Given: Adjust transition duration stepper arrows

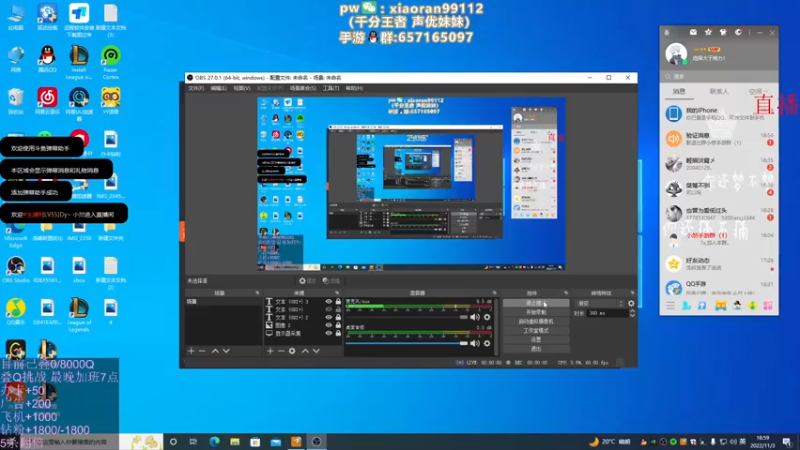Looking at the screenshot, I should click(x=632, y=313).
